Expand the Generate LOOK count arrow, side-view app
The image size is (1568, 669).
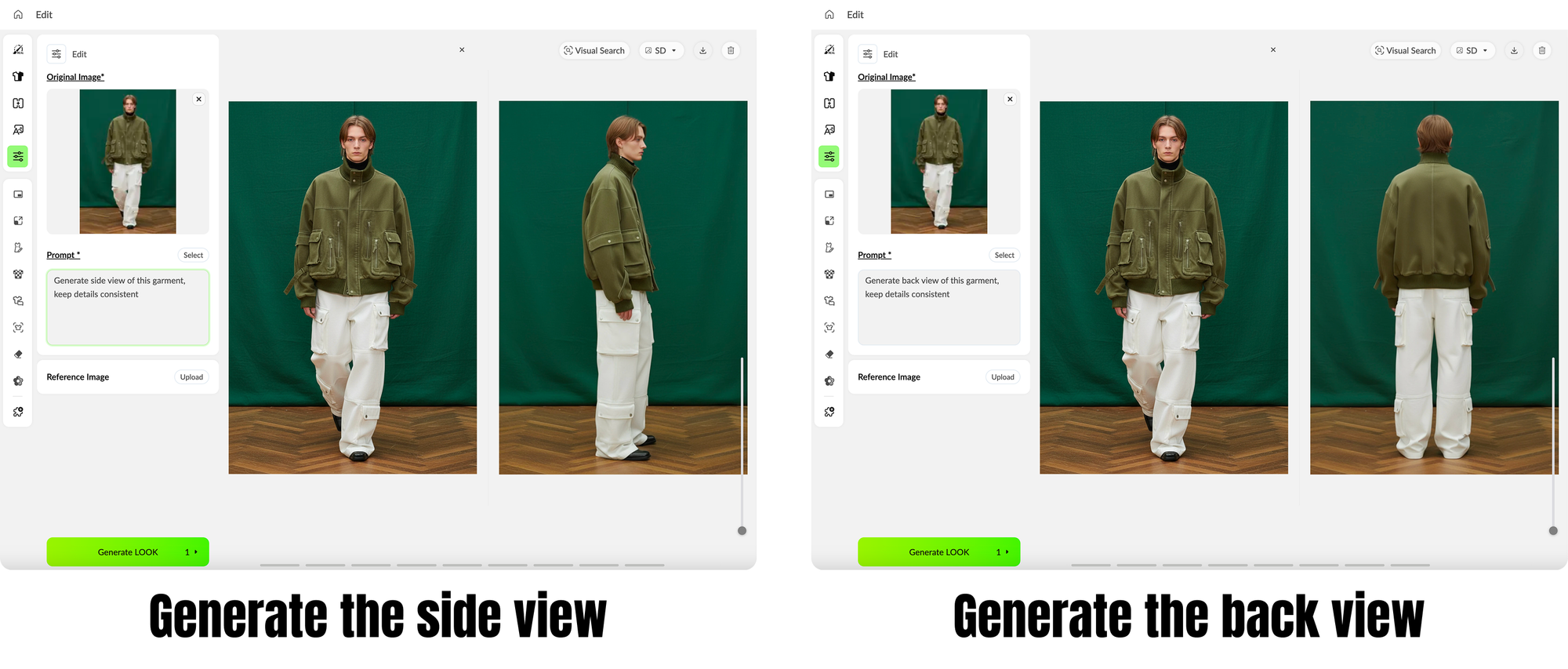tap(195, 552)
